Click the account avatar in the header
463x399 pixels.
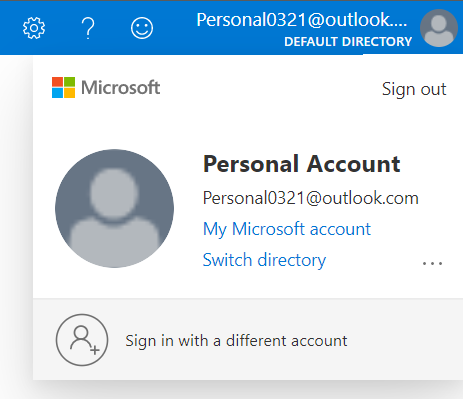pyautogui.click(x=439, y=28)
